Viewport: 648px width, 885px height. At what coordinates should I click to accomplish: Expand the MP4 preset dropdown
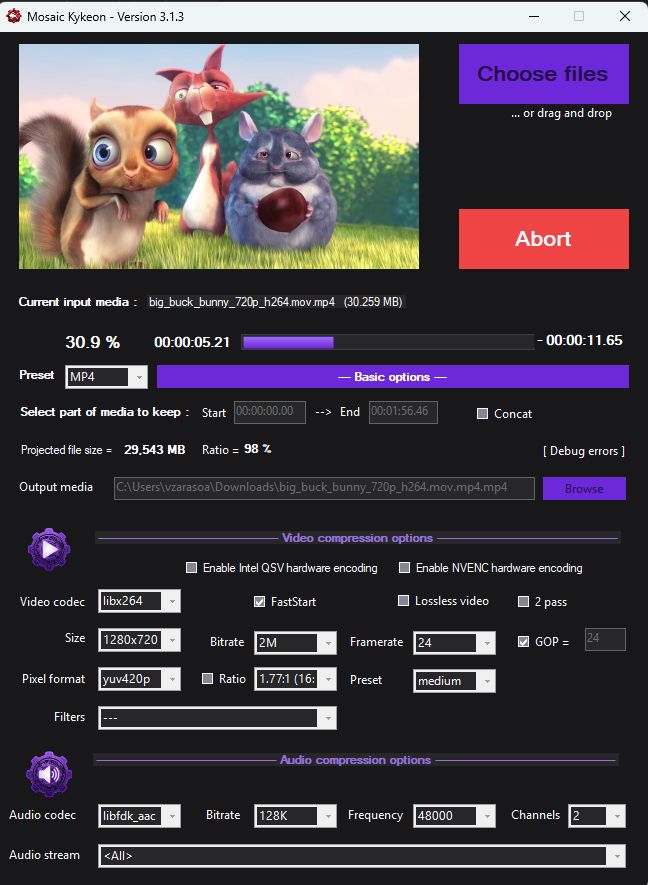tap(107, 377)
